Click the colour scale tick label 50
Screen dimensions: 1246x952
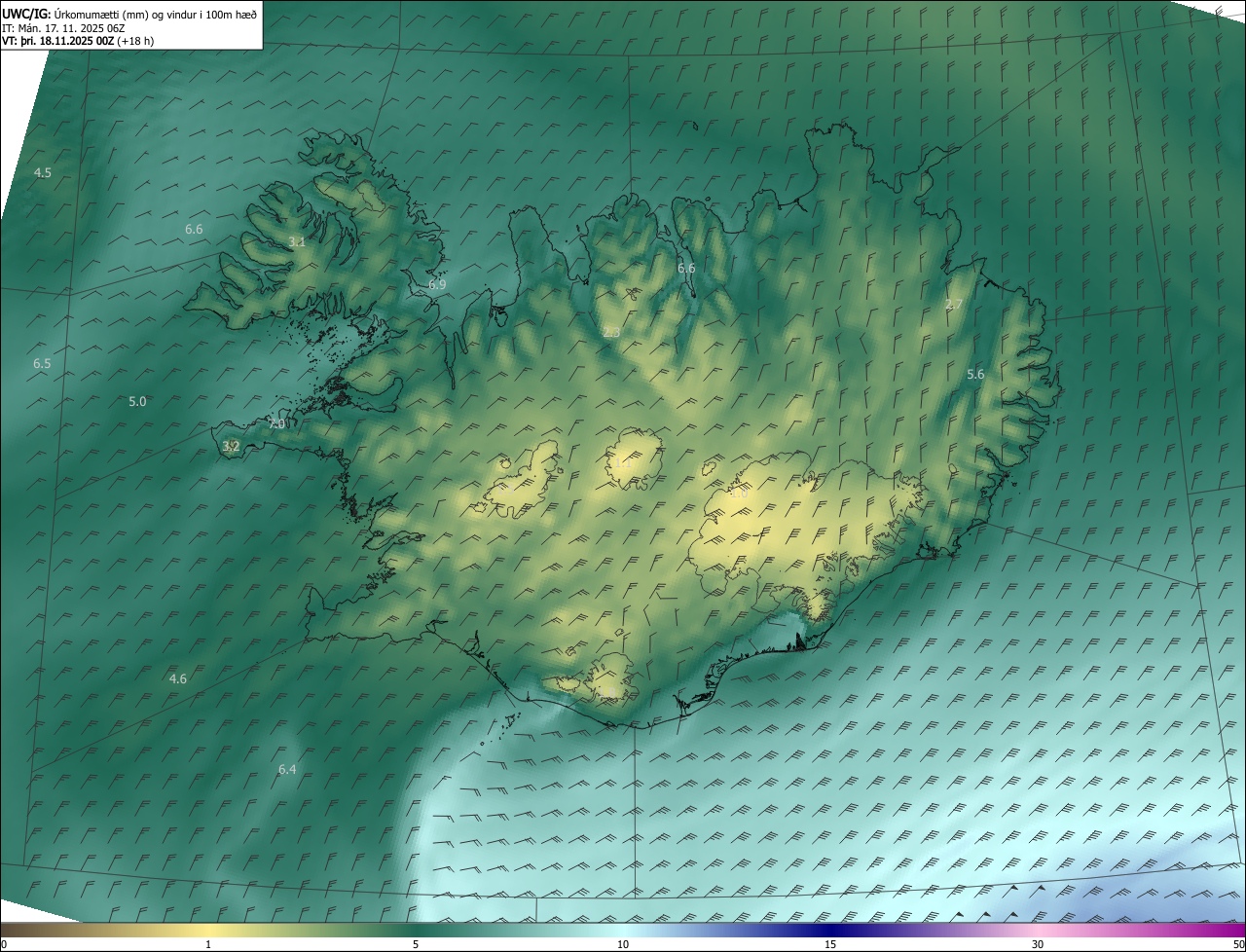click(x=1238, y=944)
